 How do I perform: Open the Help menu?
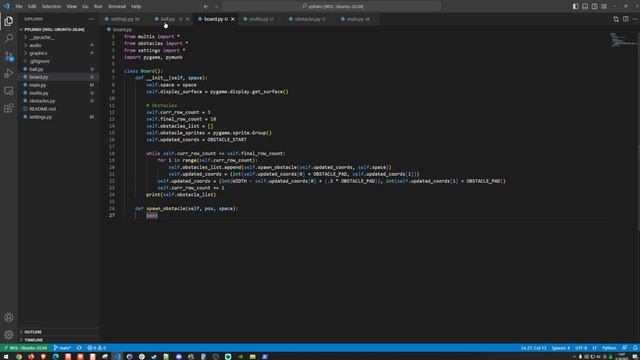point(136,7)
